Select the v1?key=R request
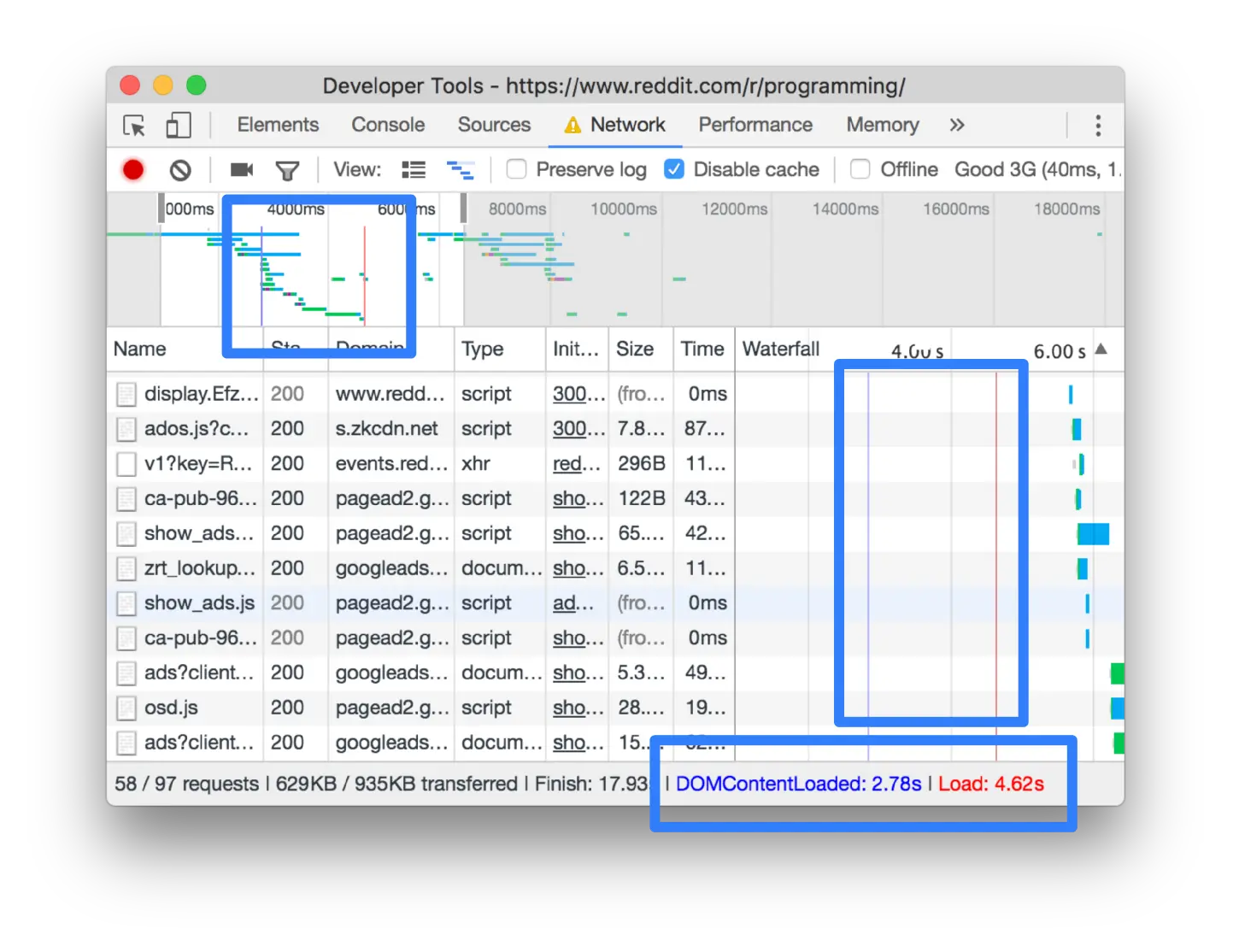 (615, 464)
